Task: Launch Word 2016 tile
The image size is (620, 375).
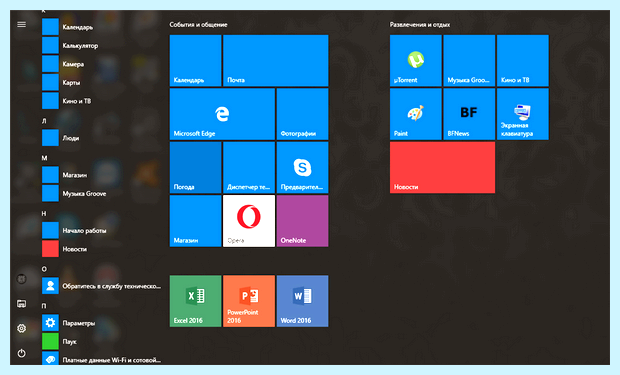Action: [302, 301]
